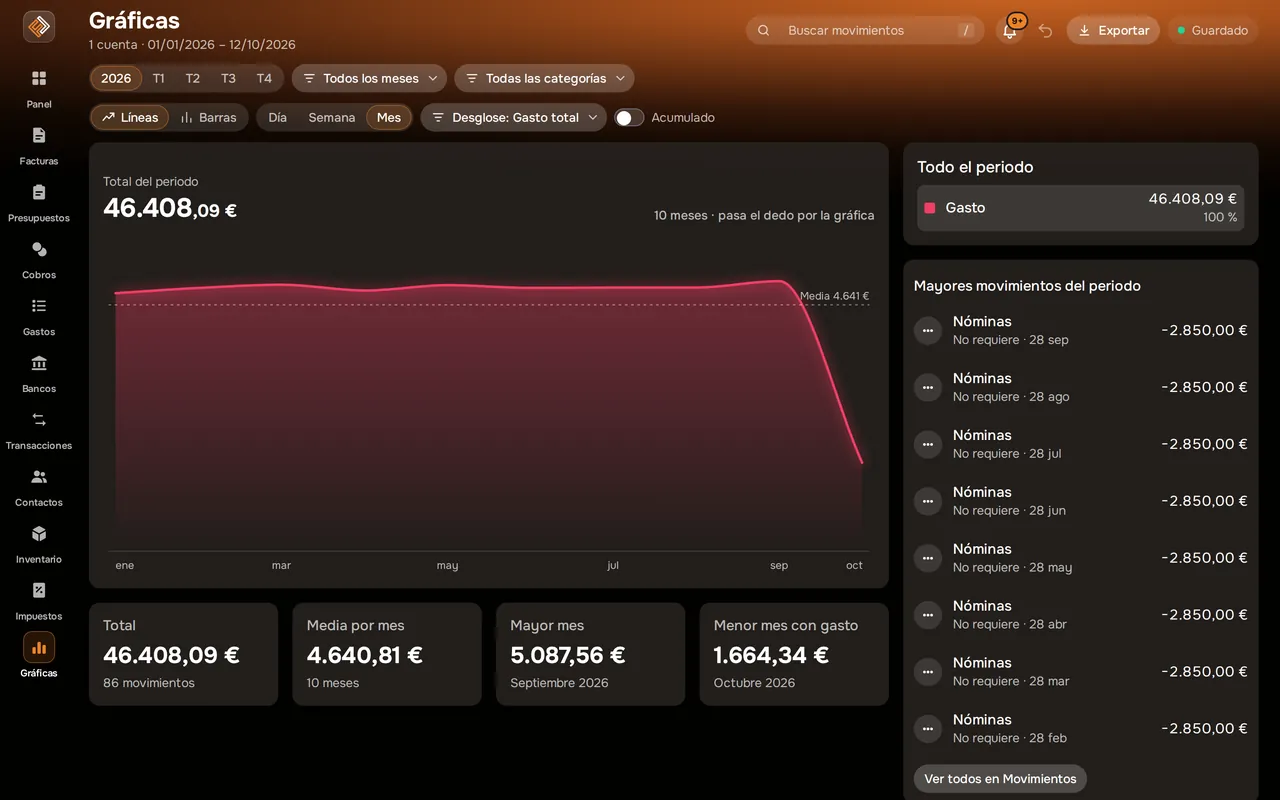Switch chart type to Líneas
This screenshot has height=800, width=1280.
click(x=130, y=118)
